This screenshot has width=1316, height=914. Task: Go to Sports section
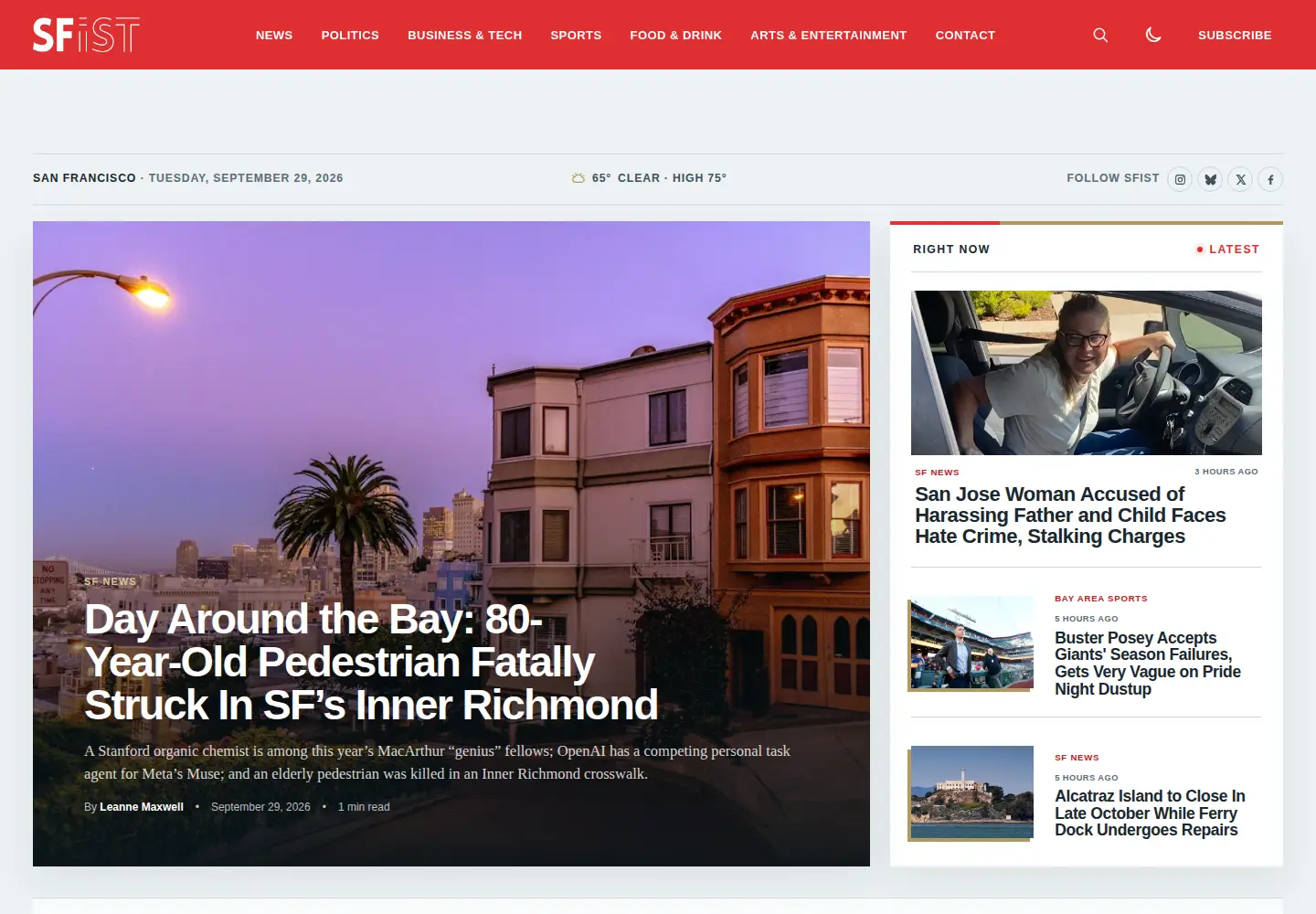(576, 35)
